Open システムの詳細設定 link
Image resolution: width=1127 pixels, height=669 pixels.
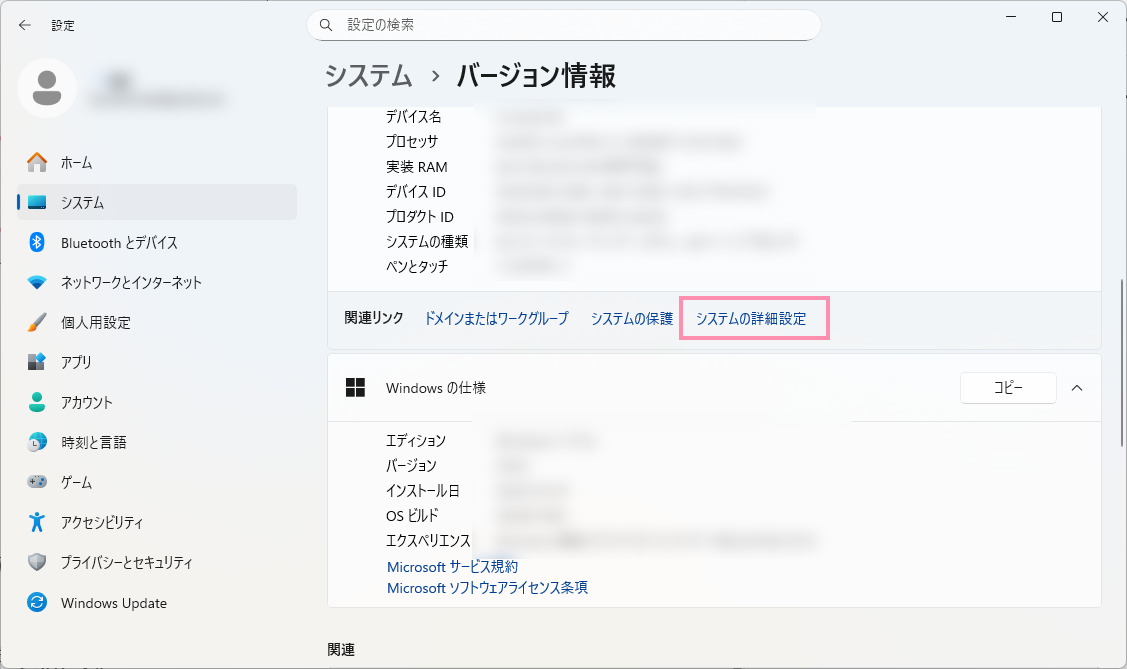click(x=751, y=318)
